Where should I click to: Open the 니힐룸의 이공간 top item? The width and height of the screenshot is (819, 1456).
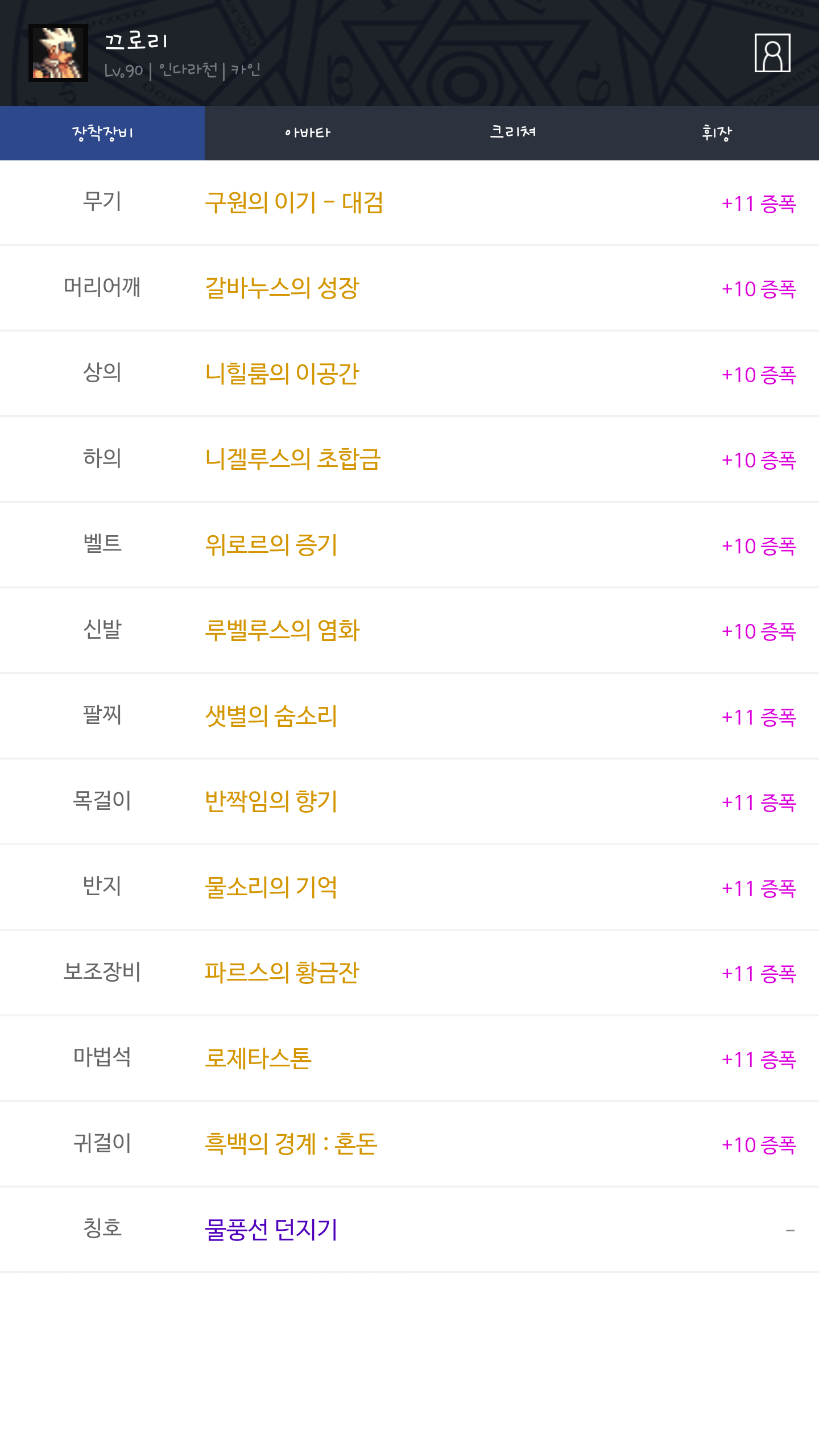coord(282,374)
